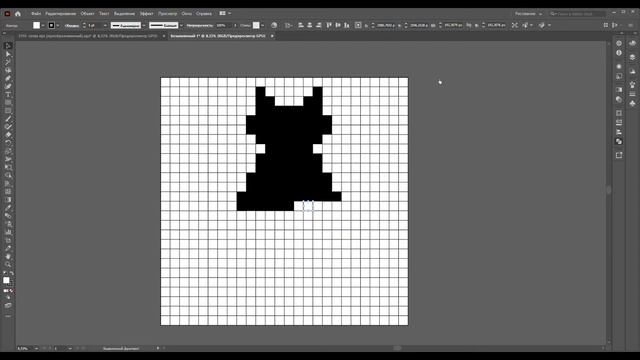Click the control bar stroke swatch
Viewport: 640px width, 360px height.
[x=51, y=25]
